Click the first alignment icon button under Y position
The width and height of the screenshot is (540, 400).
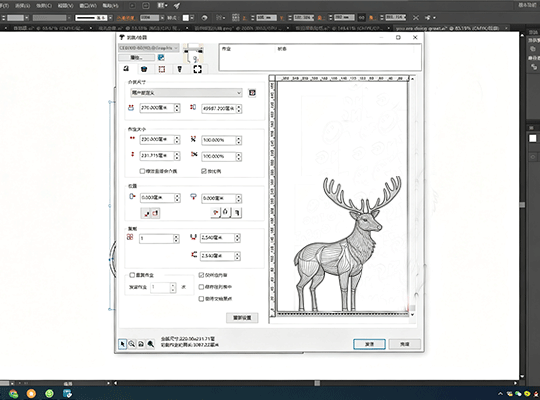[216, 213]
